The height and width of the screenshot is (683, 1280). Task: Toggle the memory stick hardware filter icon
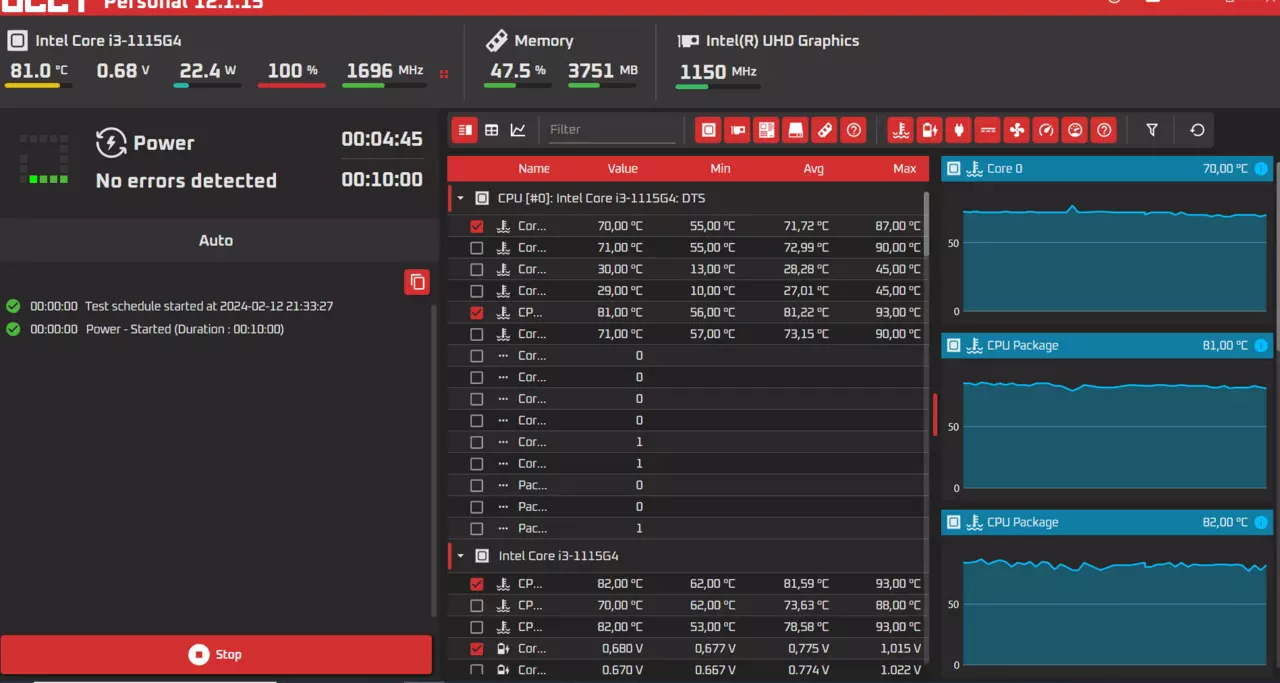[x=824, y=130]
